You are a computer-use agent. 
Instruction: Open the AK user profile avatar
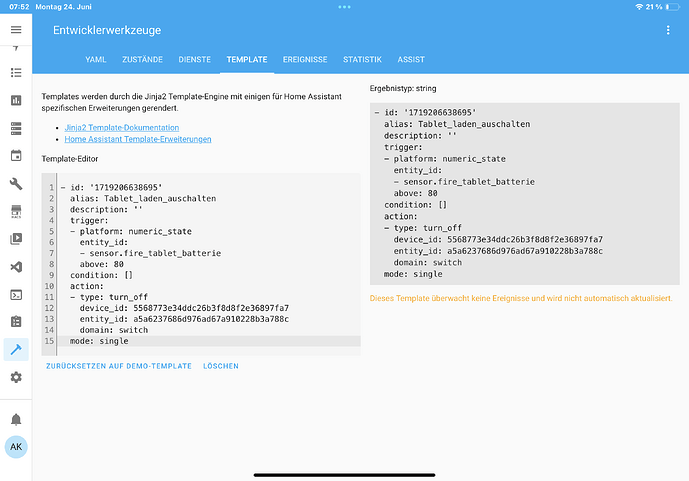point(16,447)
